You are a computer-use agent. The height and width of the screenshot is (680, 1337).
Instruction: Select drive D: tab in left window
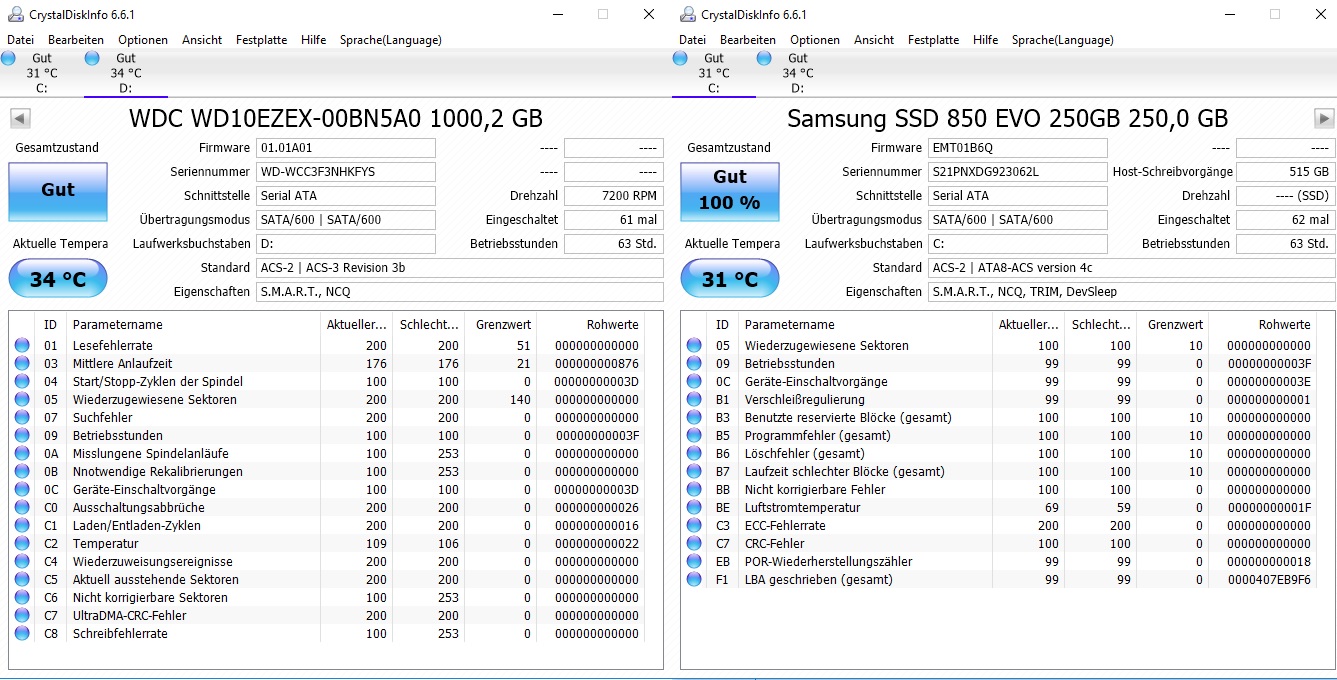[125, 73]
